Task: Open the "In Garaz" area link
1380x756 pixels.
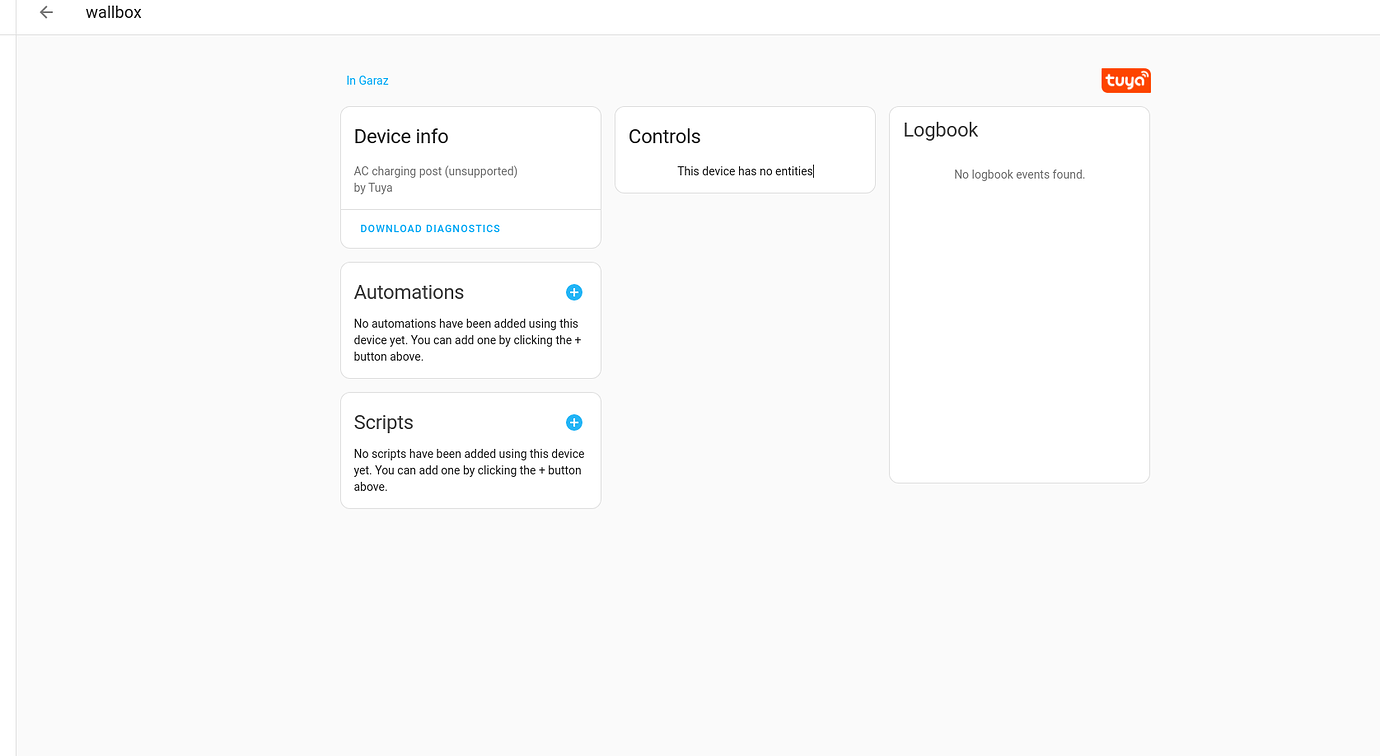Action: (367, 80)
